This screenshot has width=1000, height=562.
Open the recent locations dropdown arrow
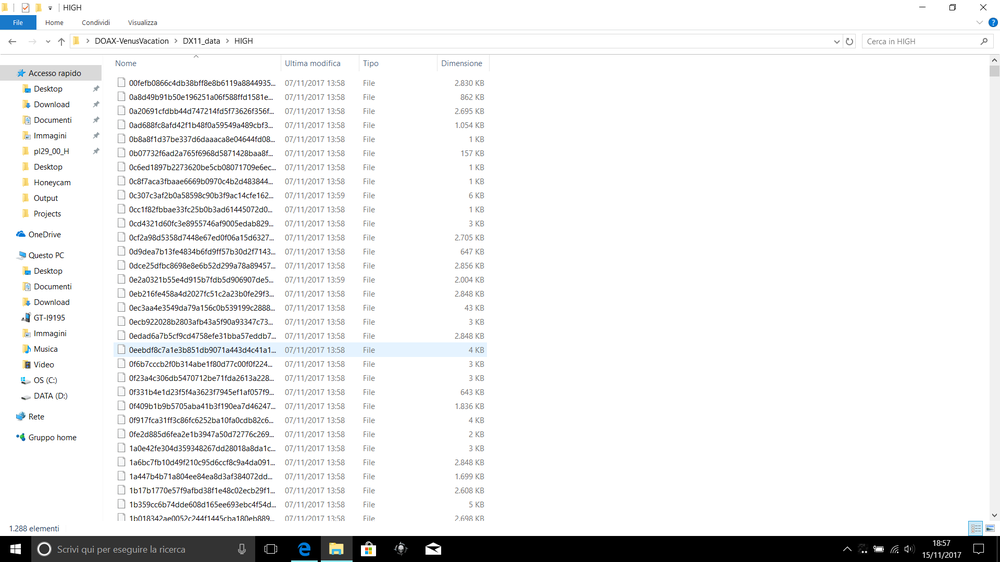click(47, 41)
